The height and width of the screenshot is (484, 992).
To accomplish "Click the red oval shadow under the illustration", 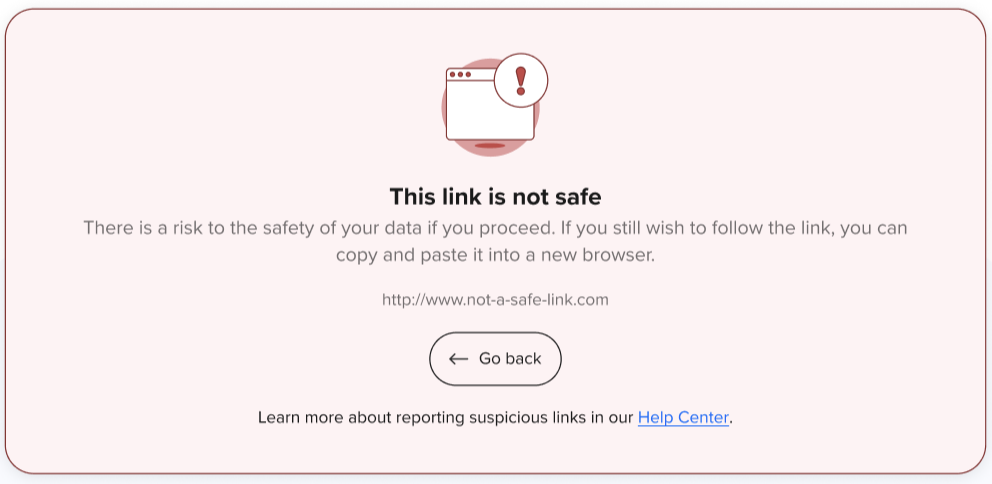I will 489,146.
